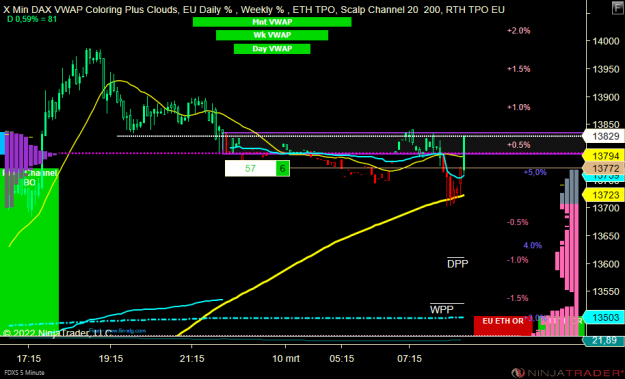
Task: Select the 'D 0,59% = 81' readout
Action: 32,19
